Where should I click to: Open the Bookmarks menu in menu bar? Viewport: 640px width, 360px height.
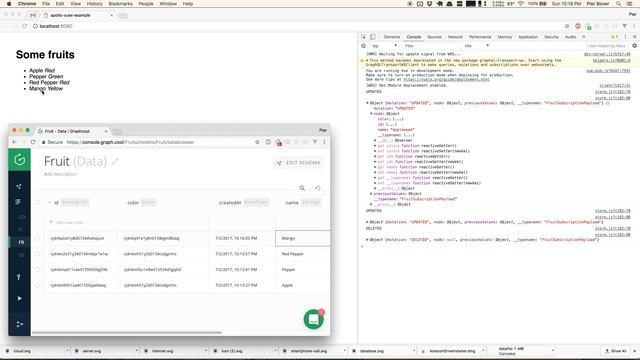[120, 4]
